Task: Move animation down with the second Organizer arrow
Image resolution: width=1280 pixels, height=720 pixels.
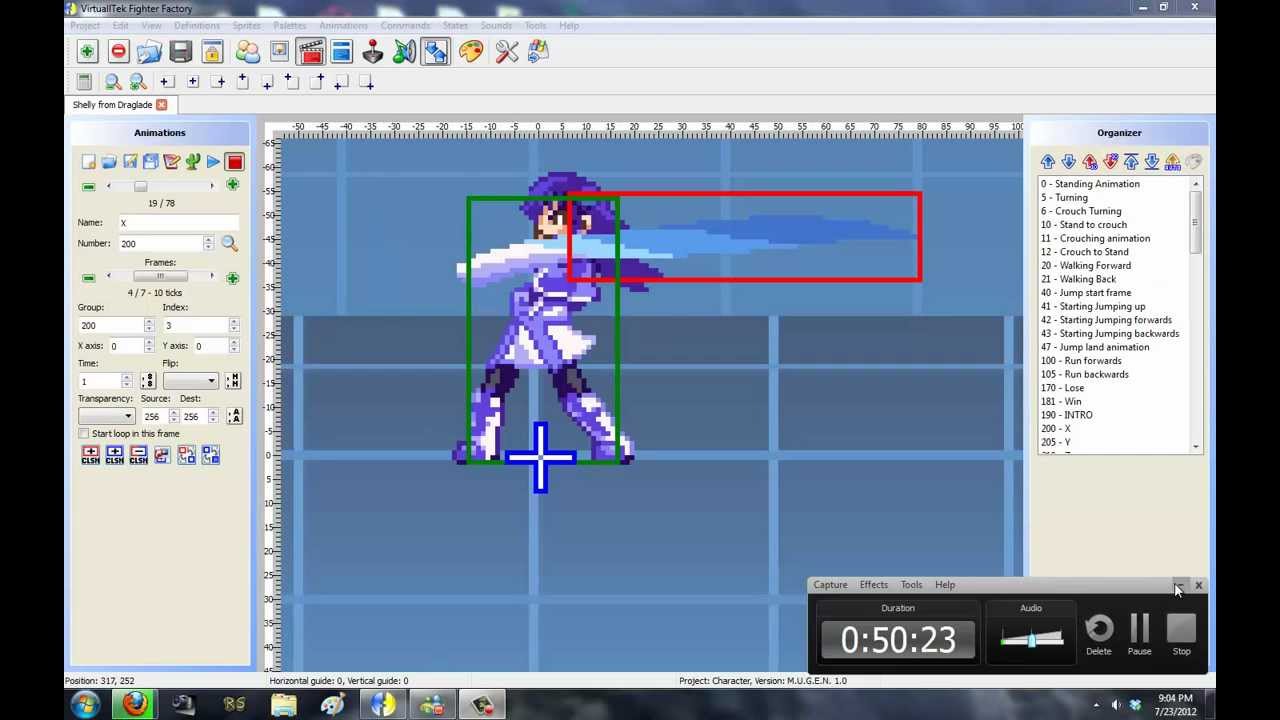Action: coord(1068,161)
